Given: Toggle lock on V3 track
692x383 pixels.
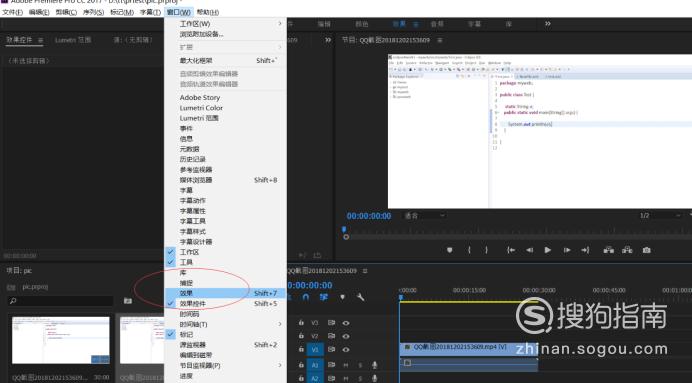Looking at the screenshot, I should 301,323.
